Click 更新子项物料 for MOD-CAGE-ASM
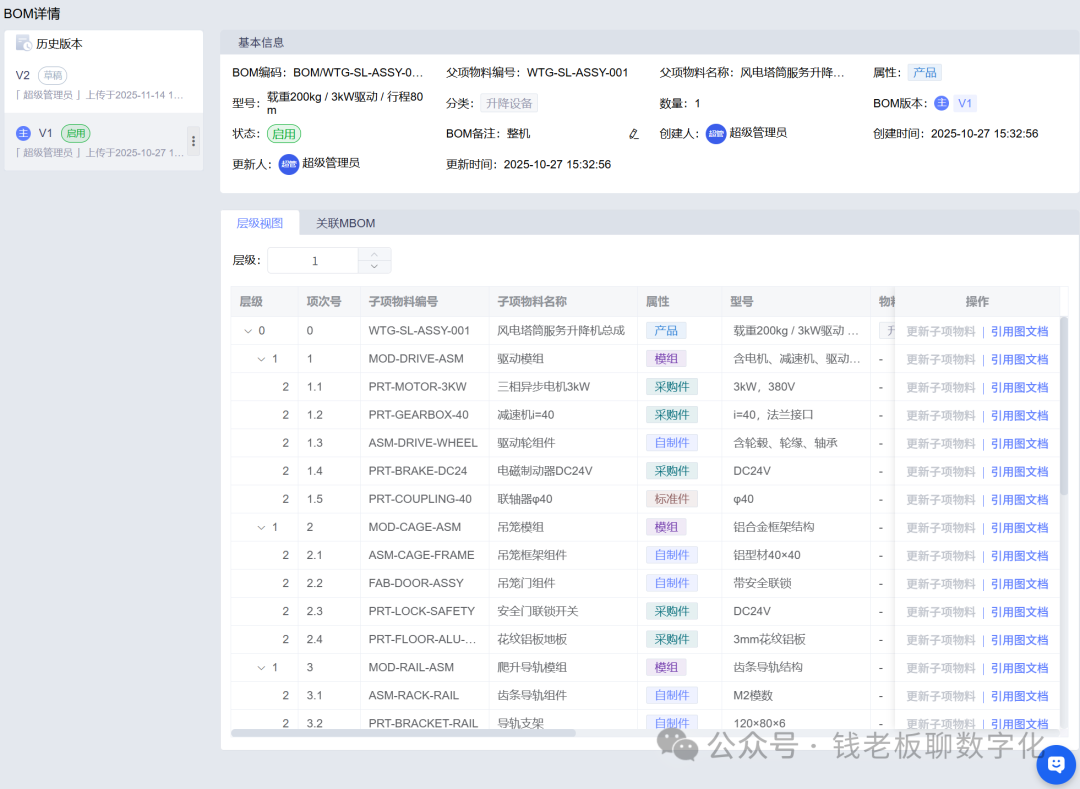Screen dimensions: 1080x789 (x=941, y=528)
